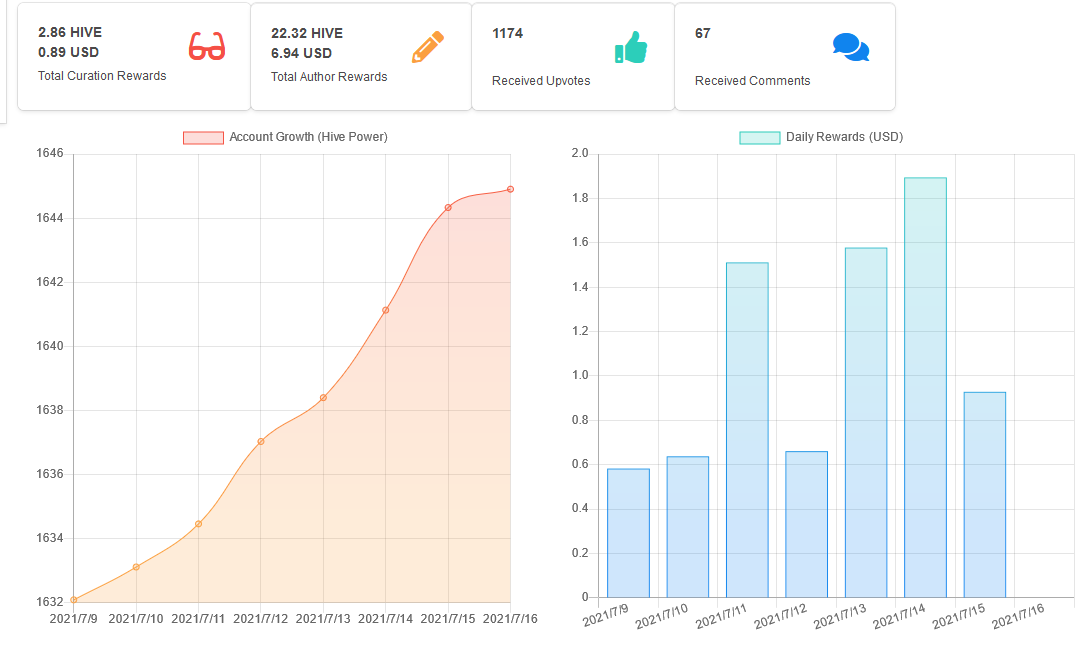The height and width of the screenshot is (665, 1088).
Task: Click the green thumbs-up upvotes icon
Action: pos(631,47)
